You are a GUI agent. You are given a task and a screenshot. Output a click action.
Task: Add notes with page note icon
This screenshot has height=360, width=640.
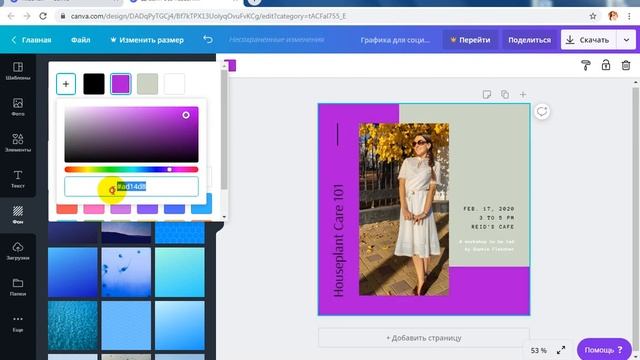[x=487, y=95]
